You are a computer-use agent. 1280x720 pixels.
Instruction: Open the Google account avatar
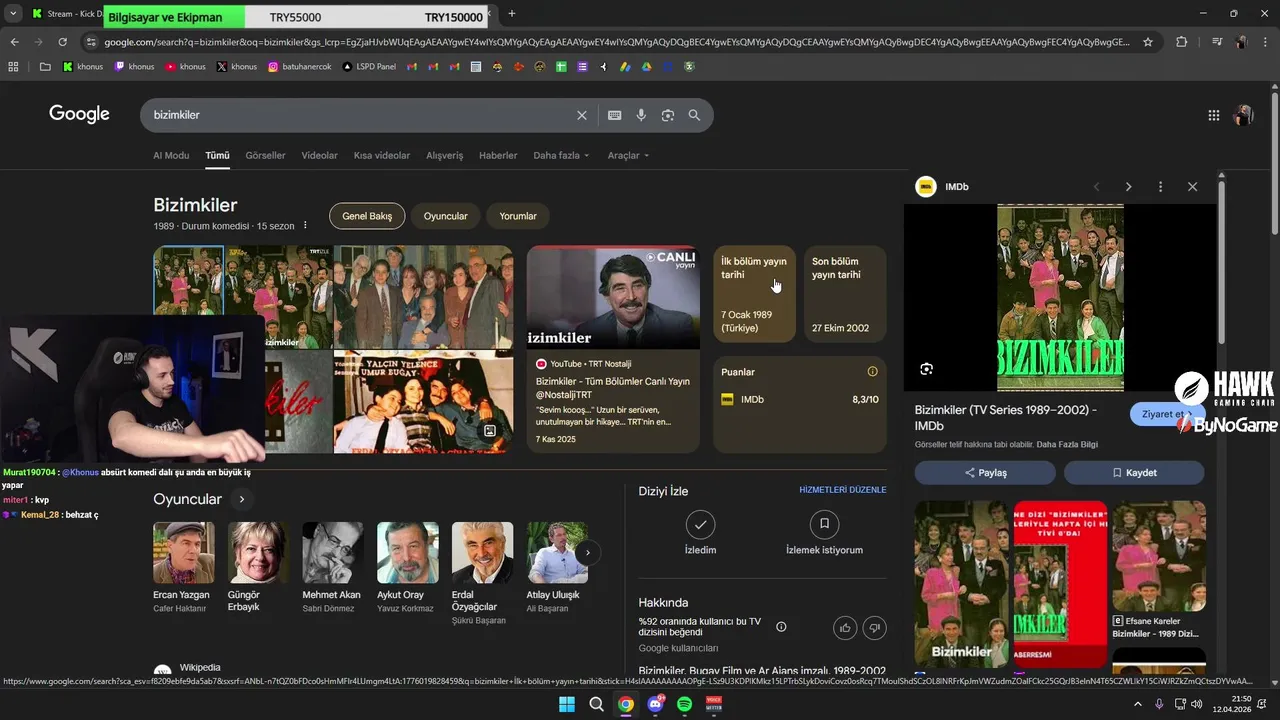click(1244, 115)
